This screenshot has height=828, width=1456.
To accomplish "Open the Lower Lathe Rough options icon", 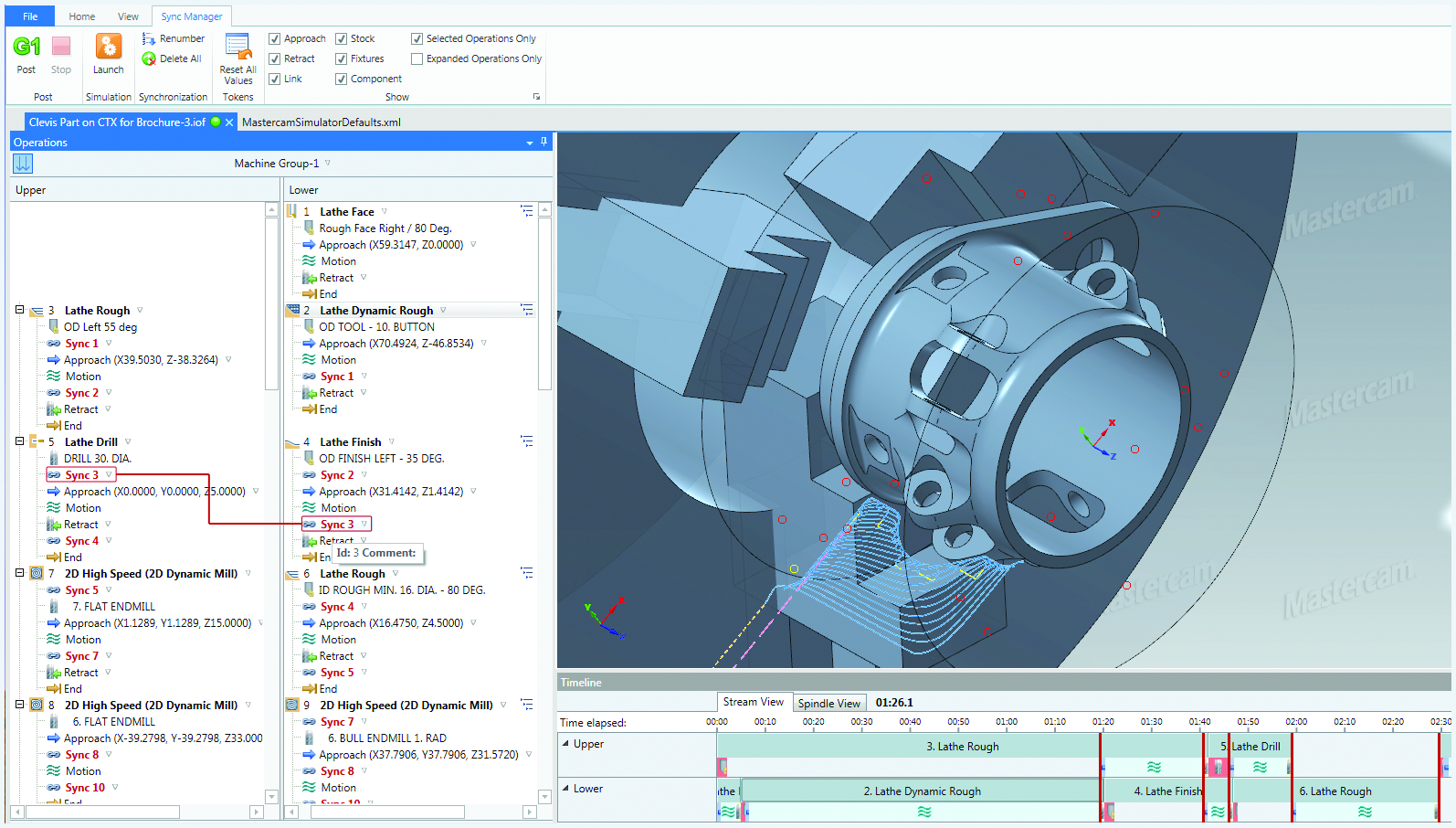I will click(x=527, y=573).
